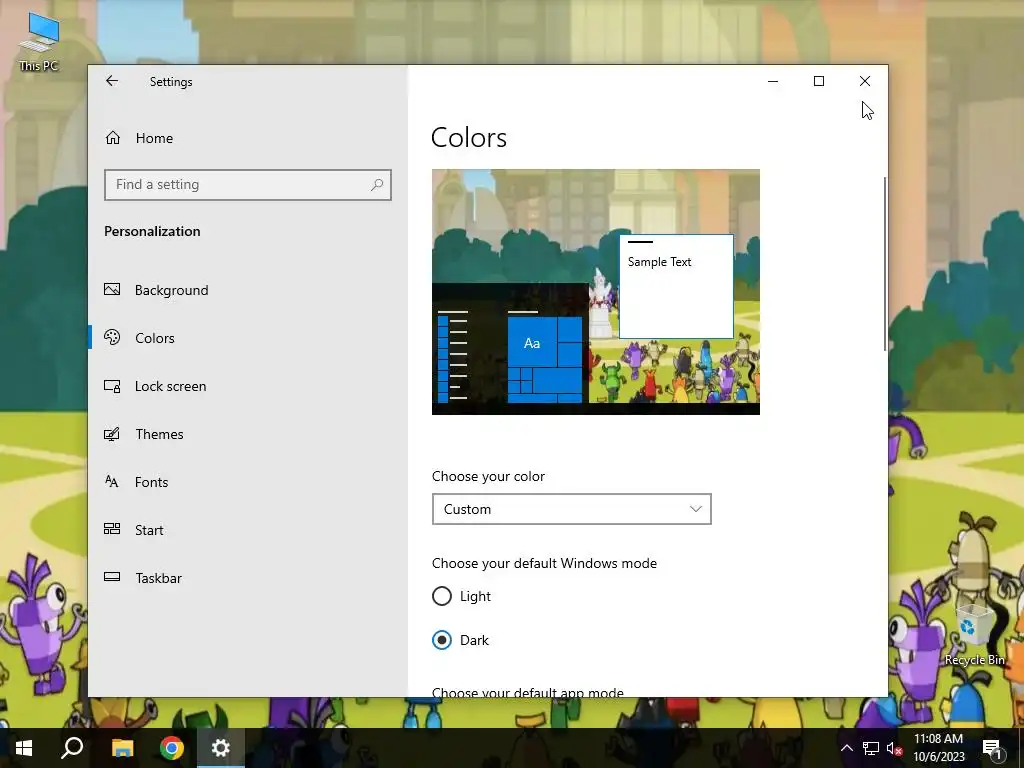The width and height of the screenshot is (1024, 768).
Task: Open taskbar search magnifier
Action: [x=72, y=748]
